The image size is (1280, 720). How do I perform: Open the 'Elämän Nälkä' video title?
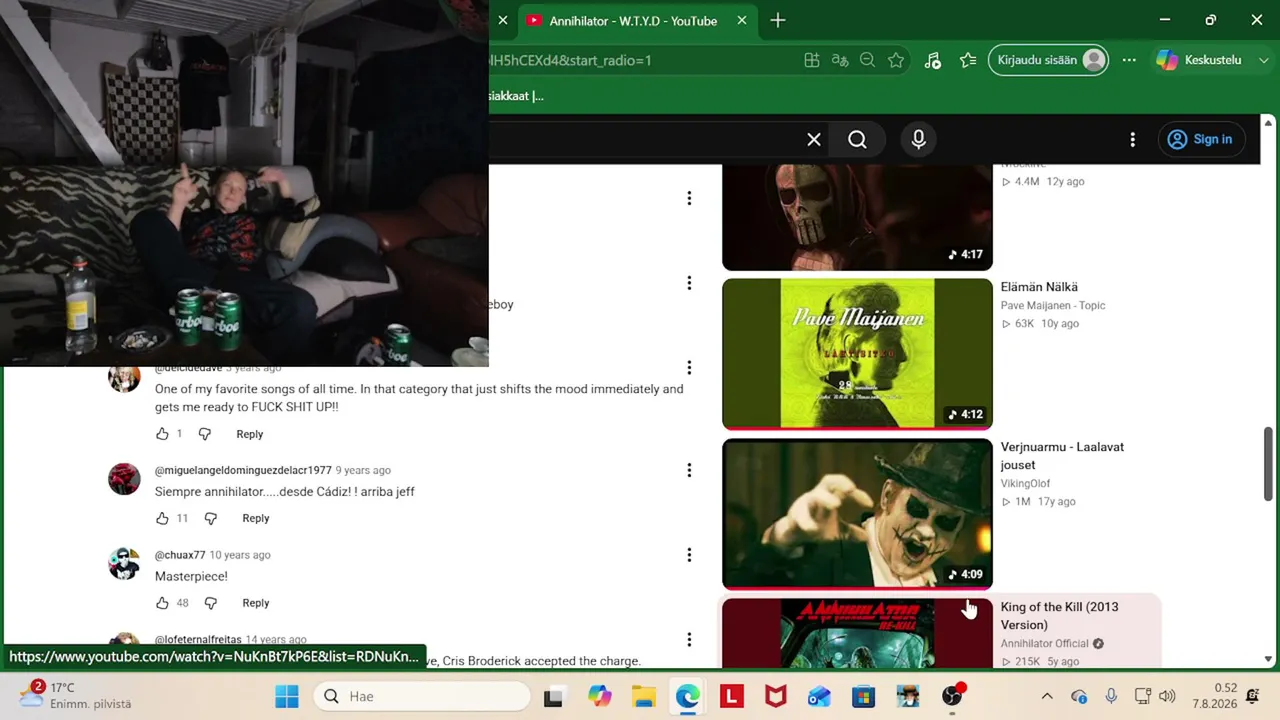1039,287
